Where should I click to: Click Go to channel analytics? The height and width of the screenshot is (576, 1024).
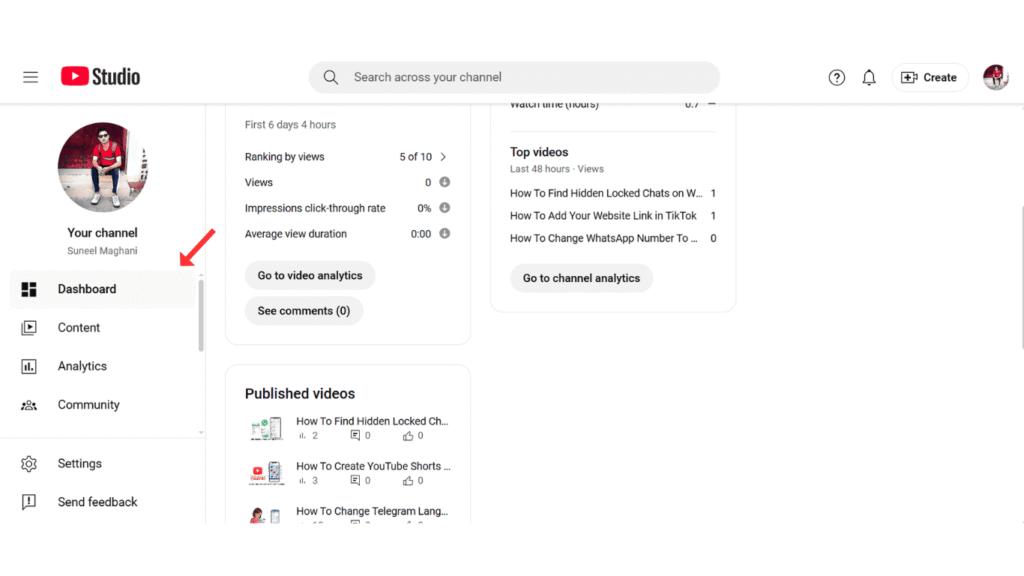click(x=581, y=278)
